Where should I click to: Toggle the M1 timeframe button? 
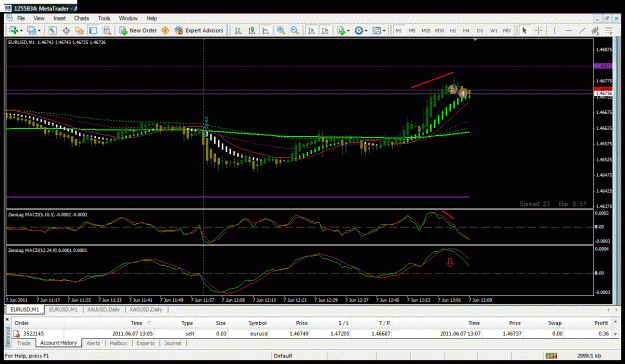click(x=399, y=30)
